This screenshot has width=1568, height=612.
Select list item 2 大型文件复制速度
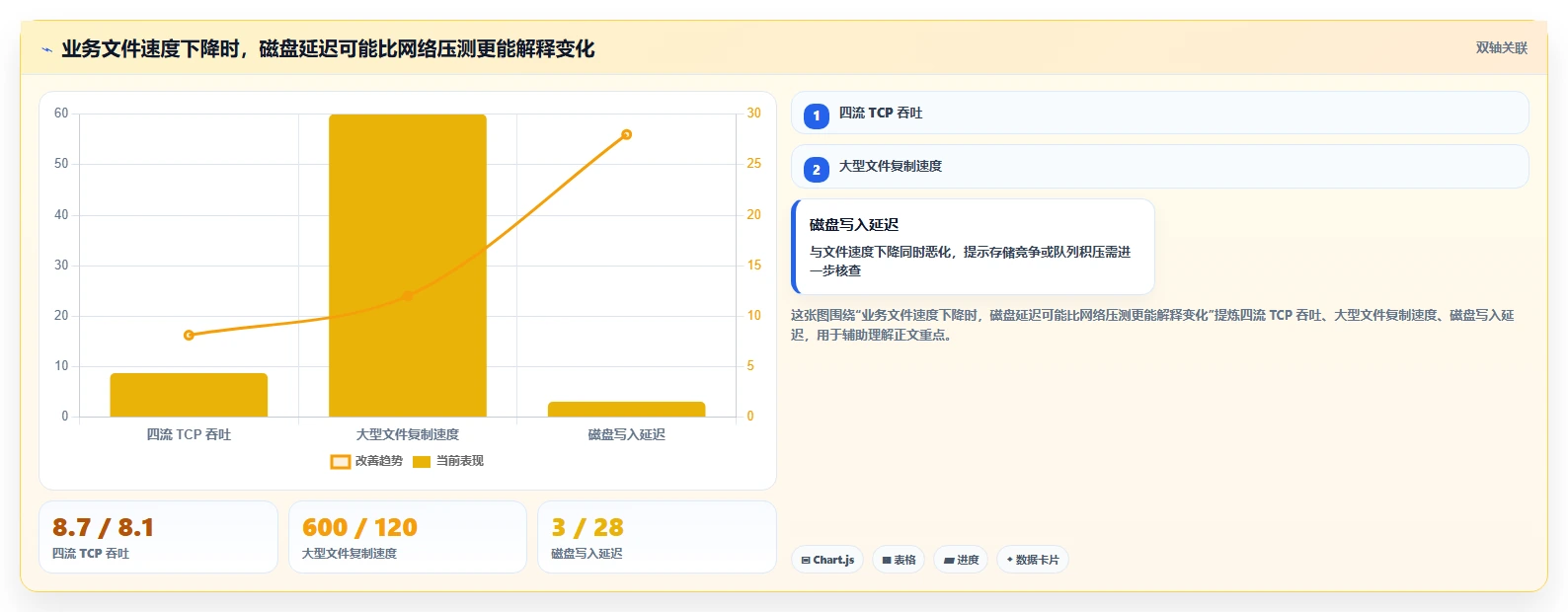pyautogui.click(x=1159, y=166)
